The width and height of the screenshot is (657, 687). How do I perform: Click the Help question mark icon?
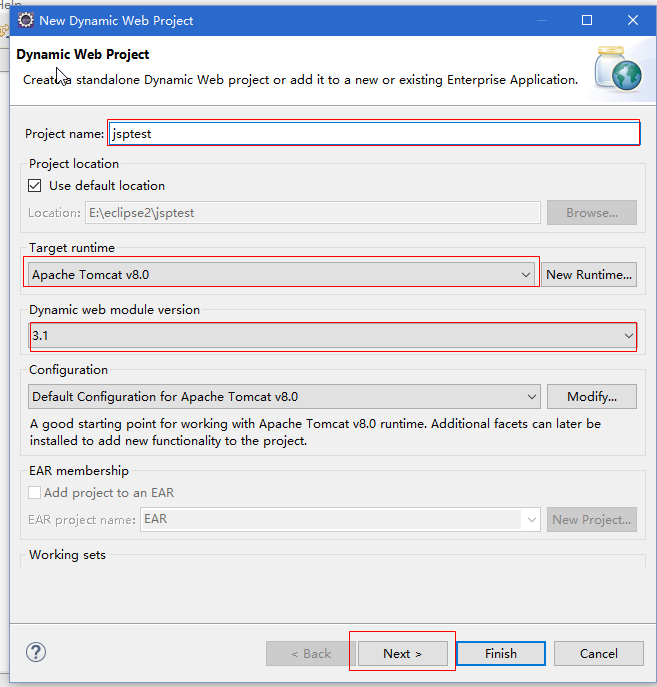(36, 652)
